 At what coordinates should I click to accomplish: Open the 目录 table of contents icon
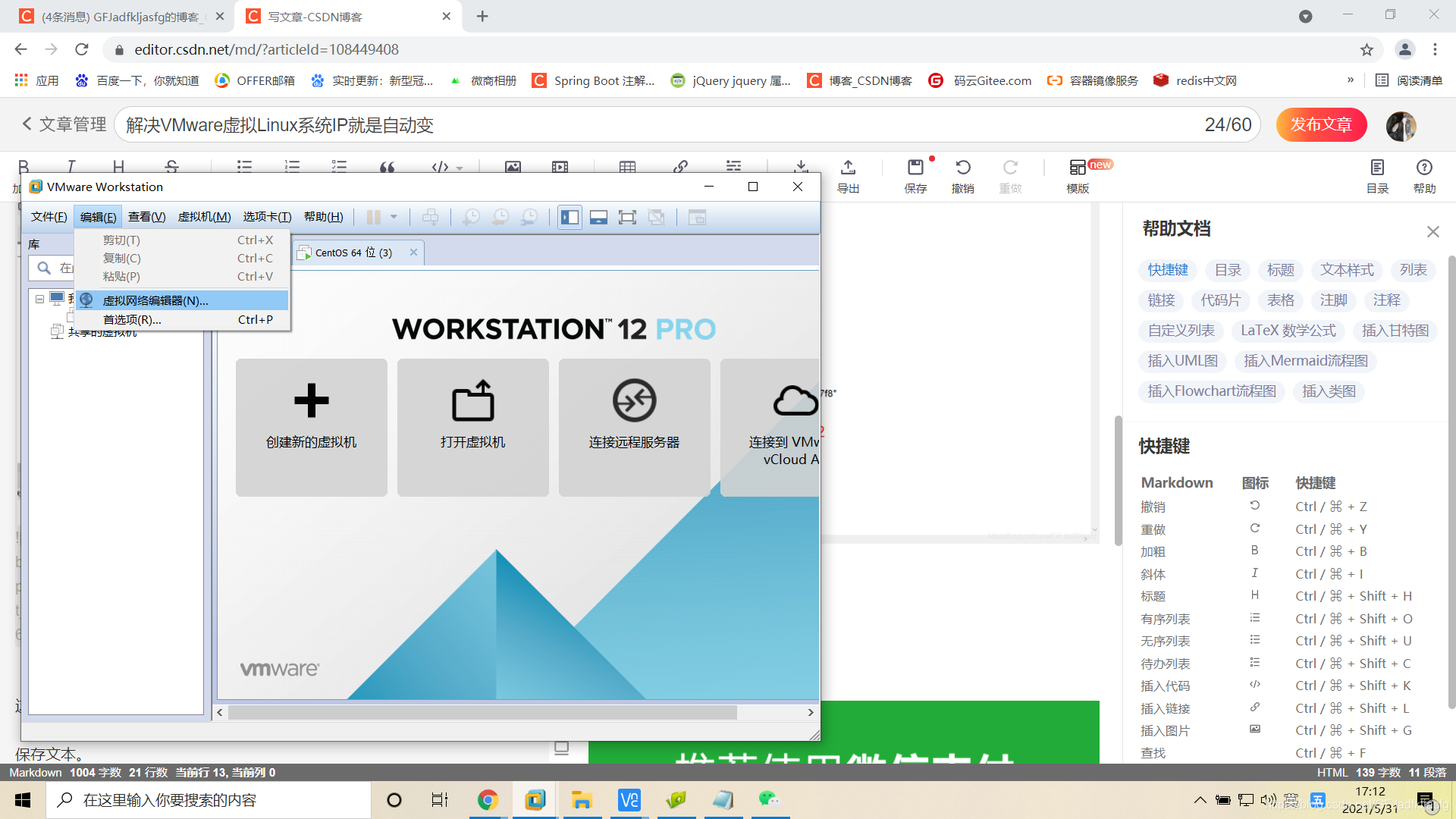tap(1377, 176)
